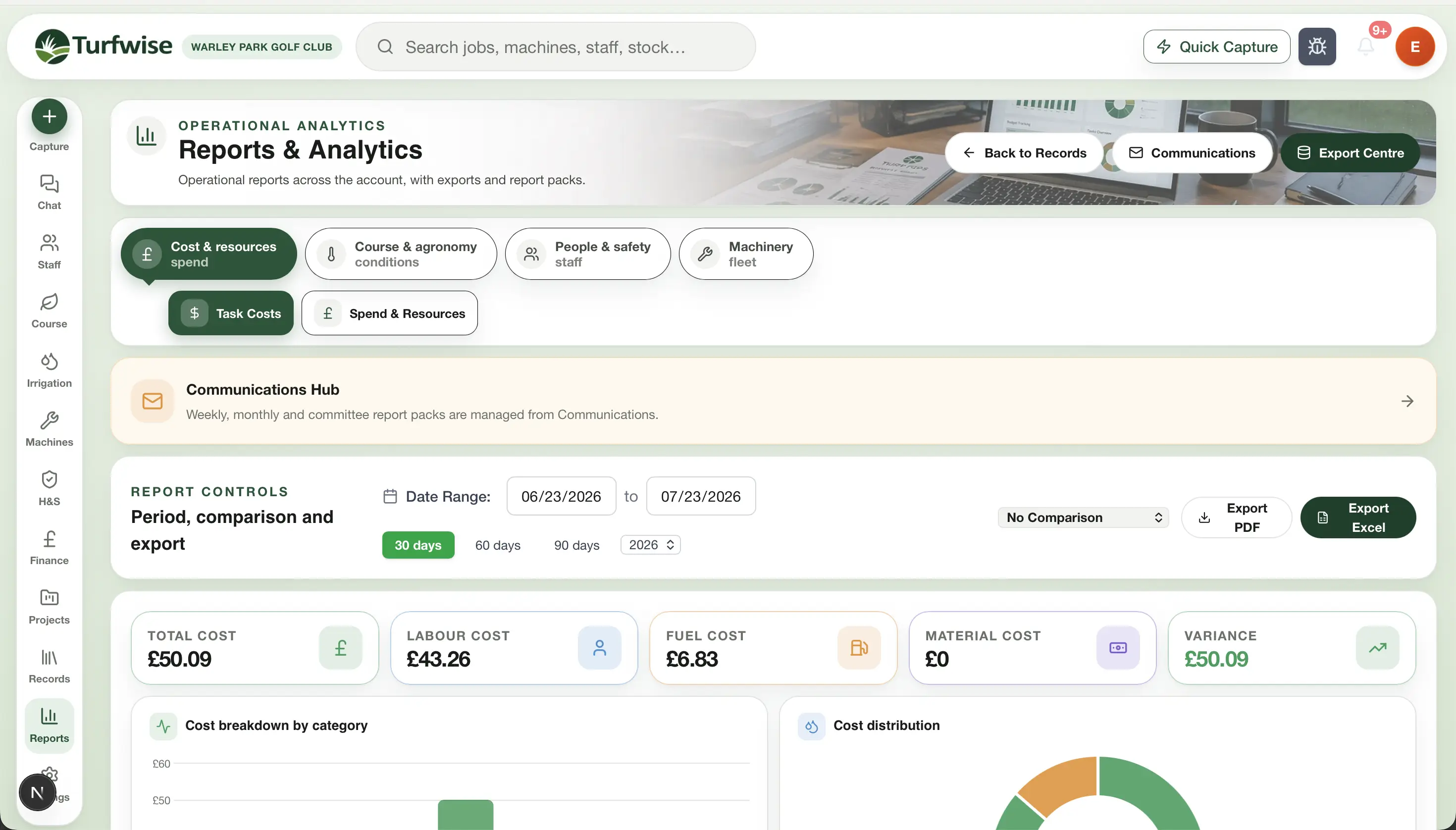The image size is (1456, 830).
Task: Switch to People & safety tab
Action: click(x=588, y=254)
